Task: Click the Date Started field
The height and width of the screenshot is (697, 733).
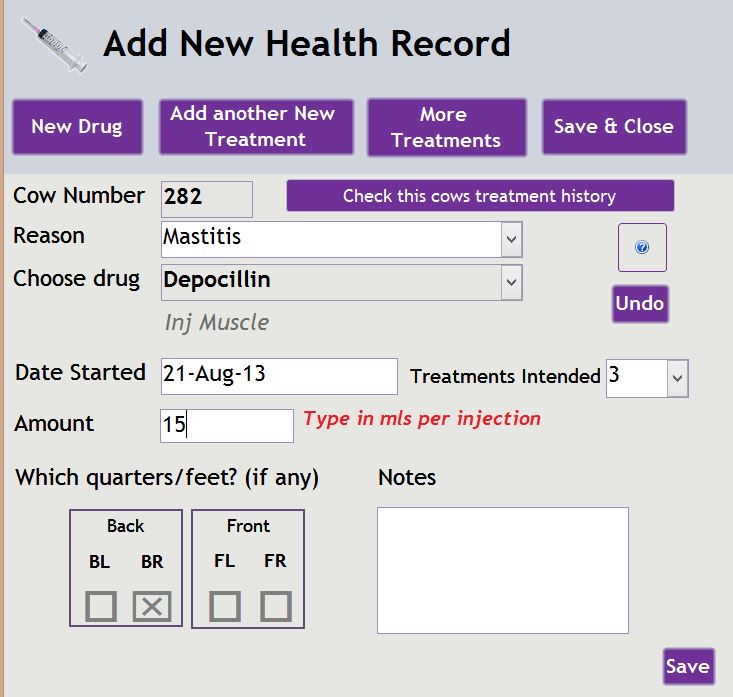Action: pos(279,376)
